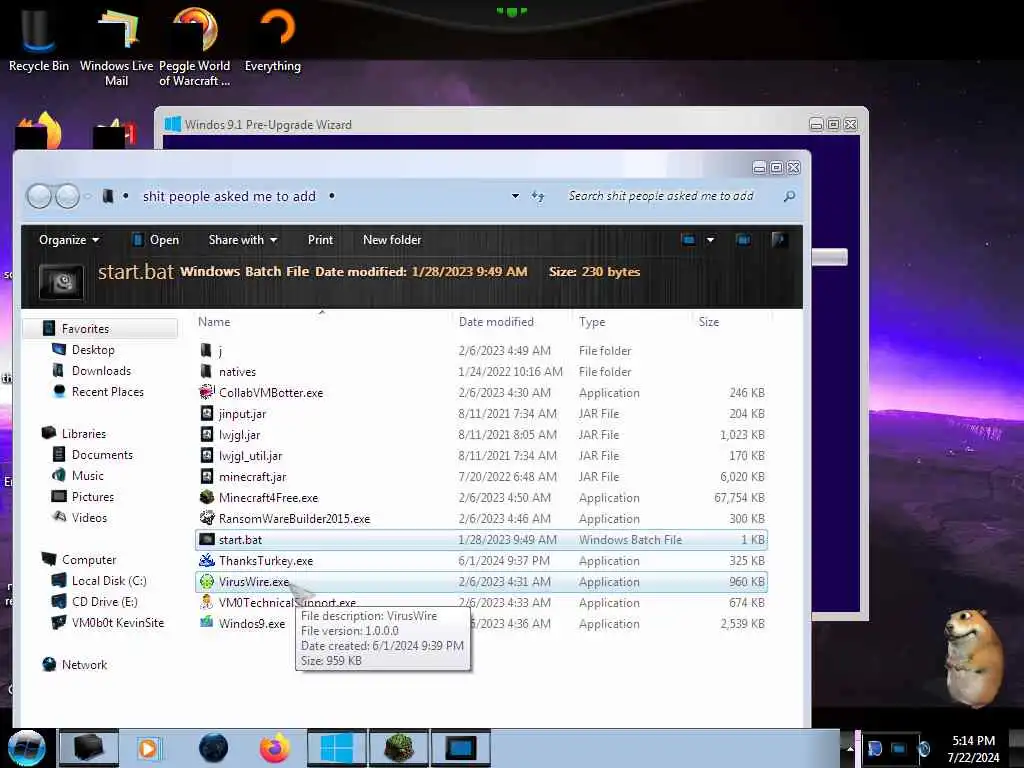1024x768 pixels.
Task: Sort by the Type column header
Action: 592,321
